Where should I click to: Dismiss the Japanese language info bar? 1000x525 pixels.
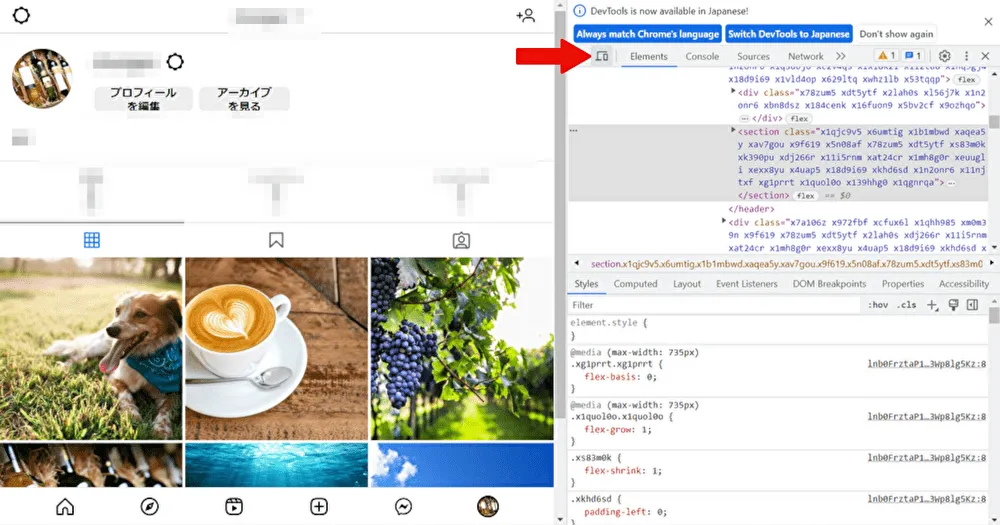pyautogui.click(x=988, y=22)
